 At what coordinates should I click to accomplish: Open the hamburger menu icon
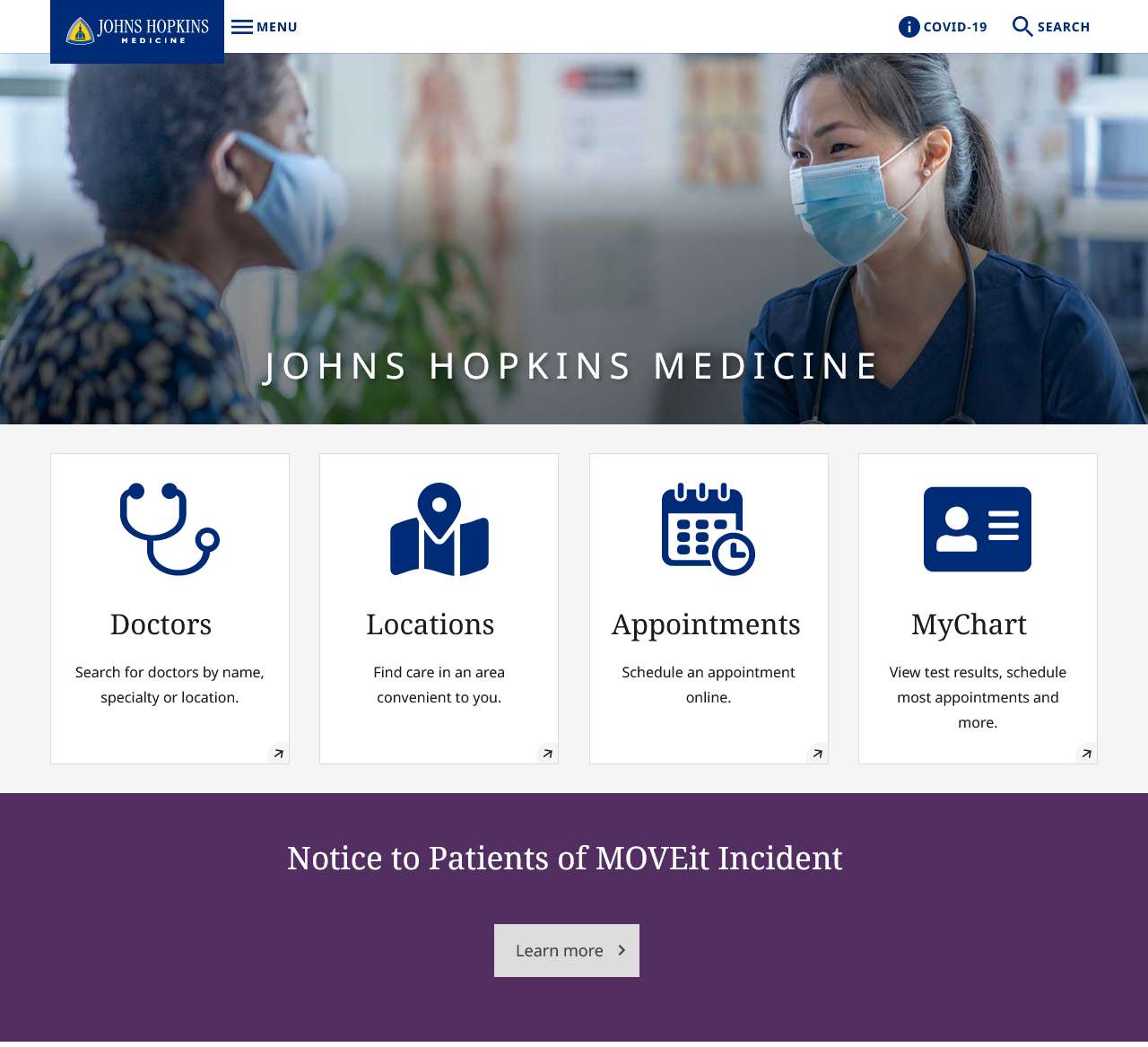pos(242,27)
